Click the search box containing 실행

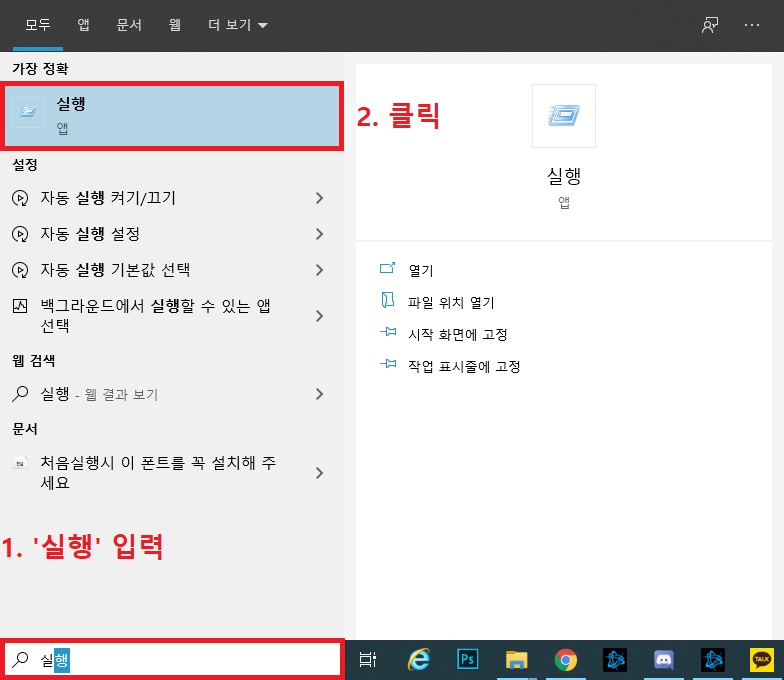click(172, 659)
